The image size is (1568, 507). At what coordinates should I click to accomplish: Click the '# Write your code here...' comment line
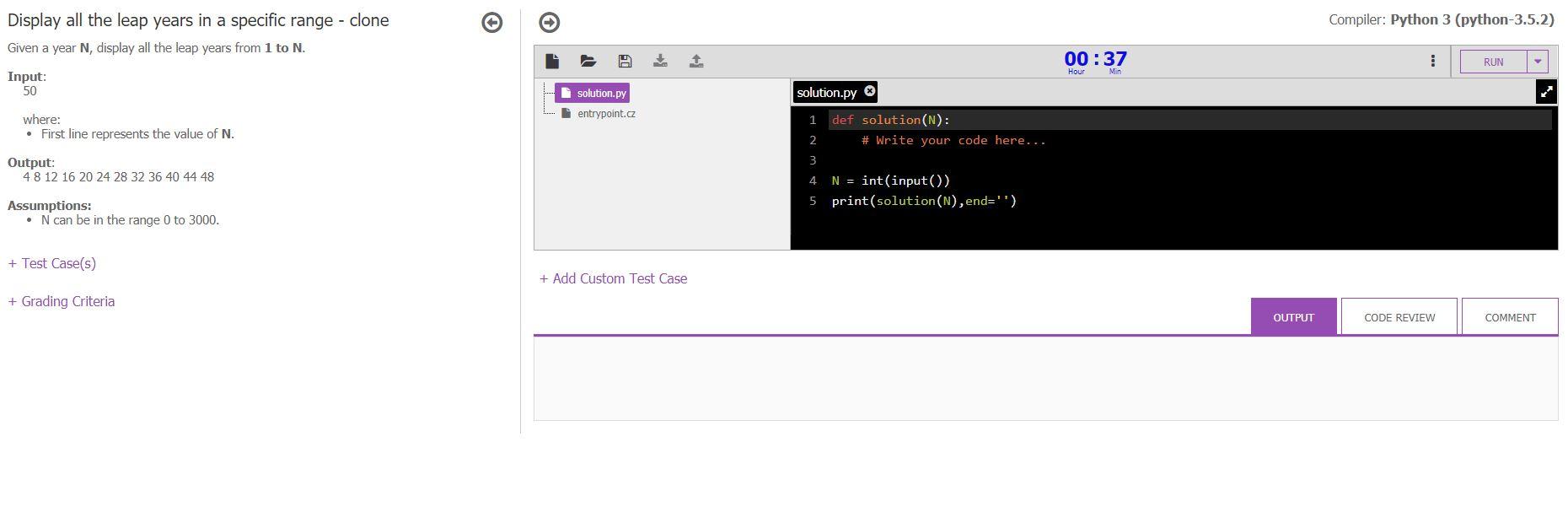point(953,140)
